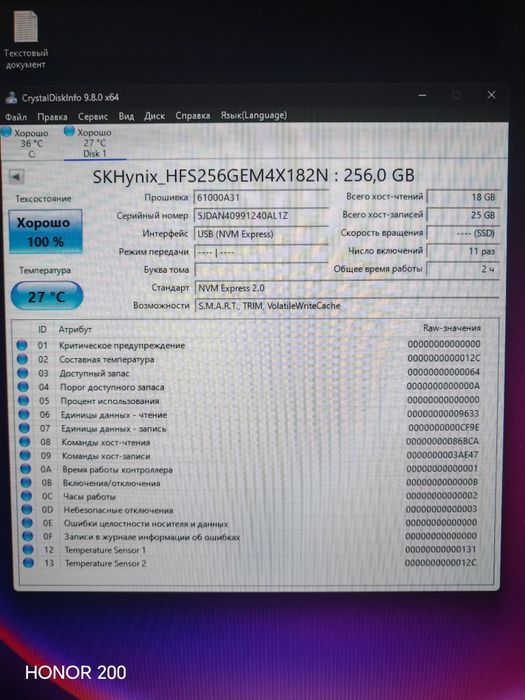Click raw value 000000000CF9E
The height and width of the screenshot is (700, 525).
[x=443, y=427]
